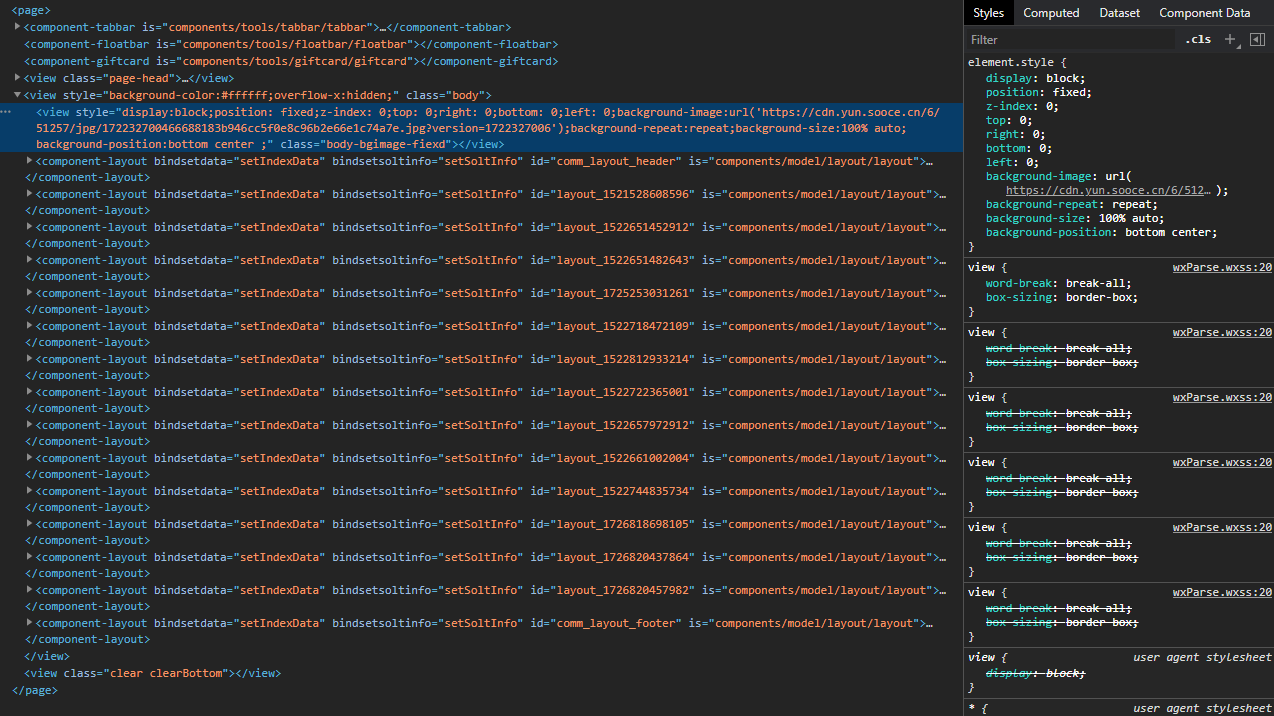Select the opening <page> tag row
The width and height of the screenshot is (1274, 716).
481,10
